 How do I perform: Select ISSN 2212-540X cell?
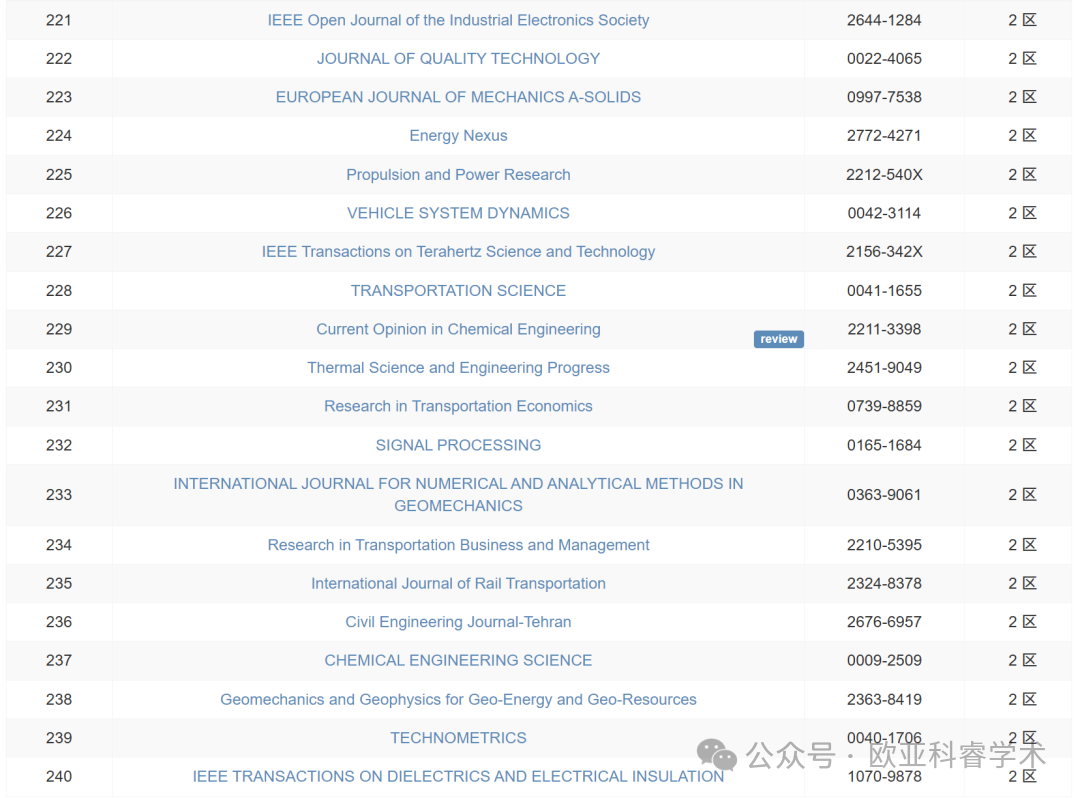click(884, 174)
